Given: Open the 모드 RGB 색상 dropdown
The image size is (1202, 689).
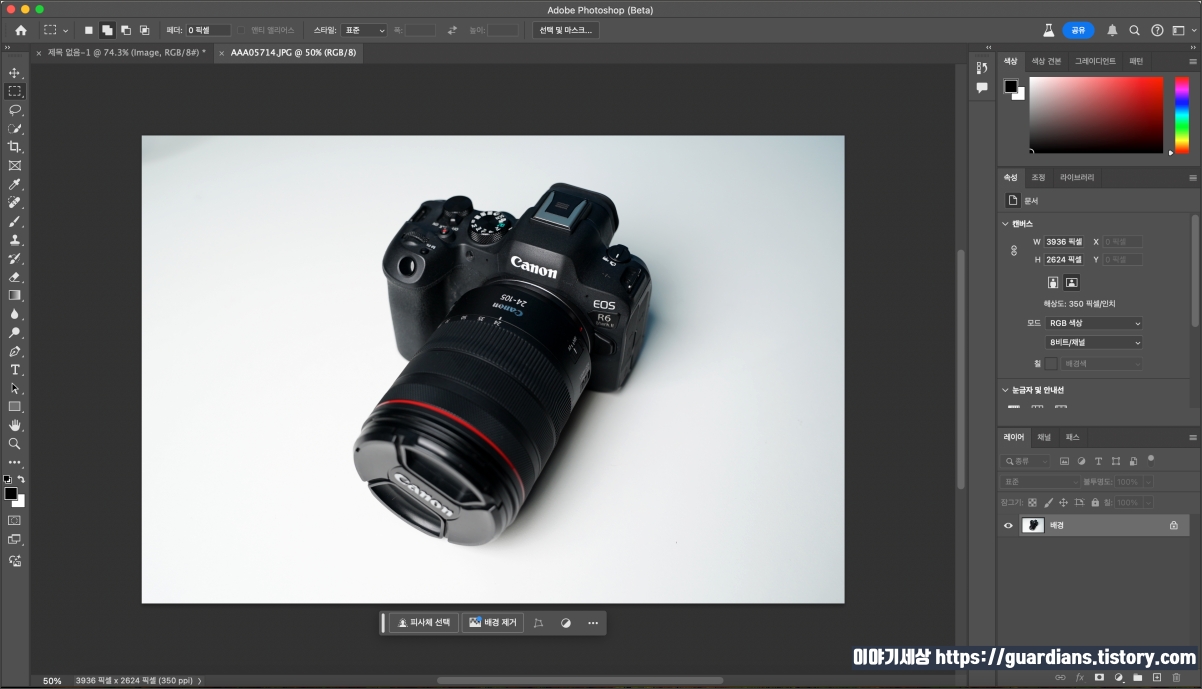Looking at the screenshot, I should [x=1094, y=323].
